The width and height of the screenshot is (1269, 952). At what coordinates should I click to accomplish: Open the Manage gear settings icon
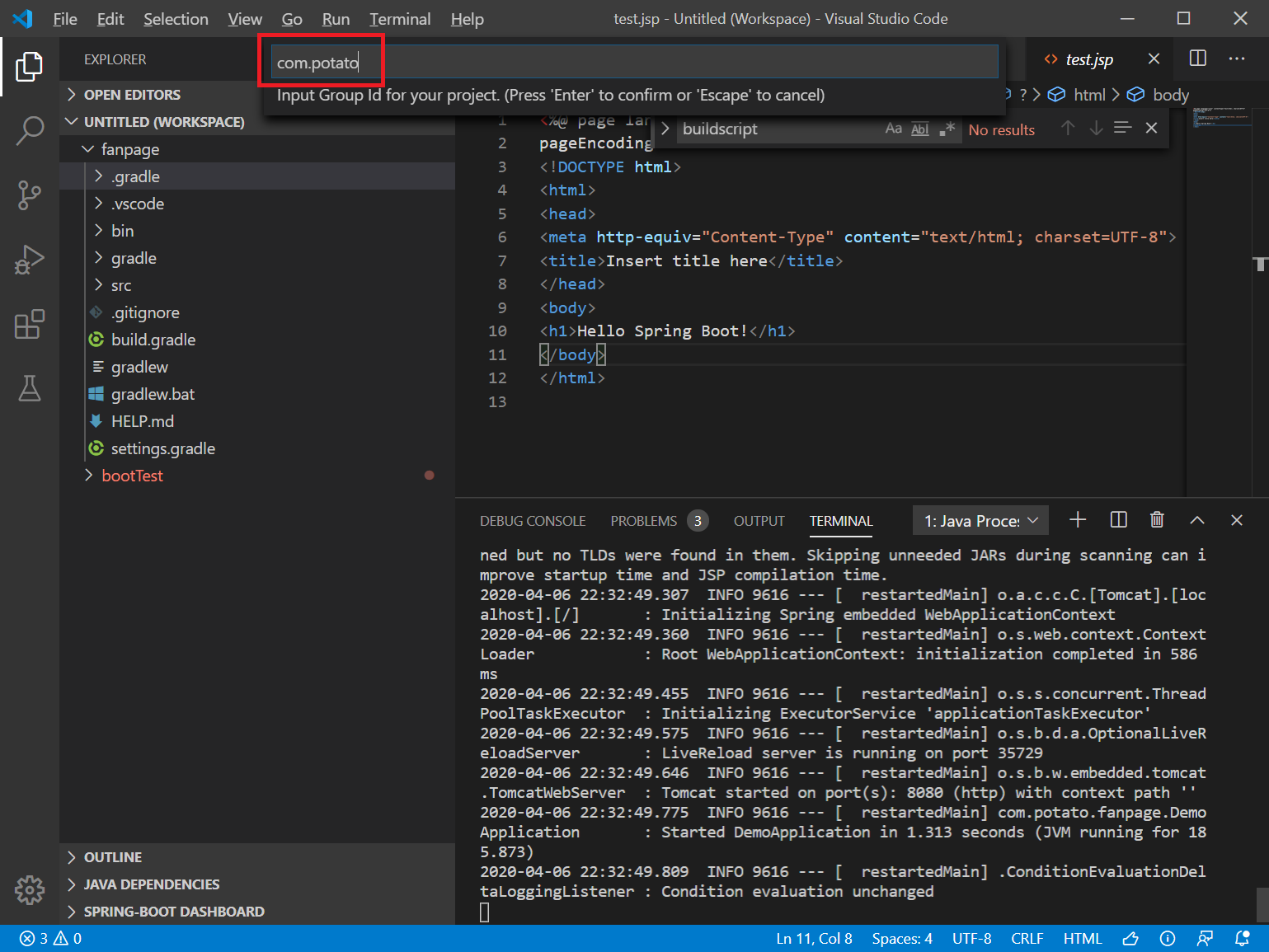point(30,889)
